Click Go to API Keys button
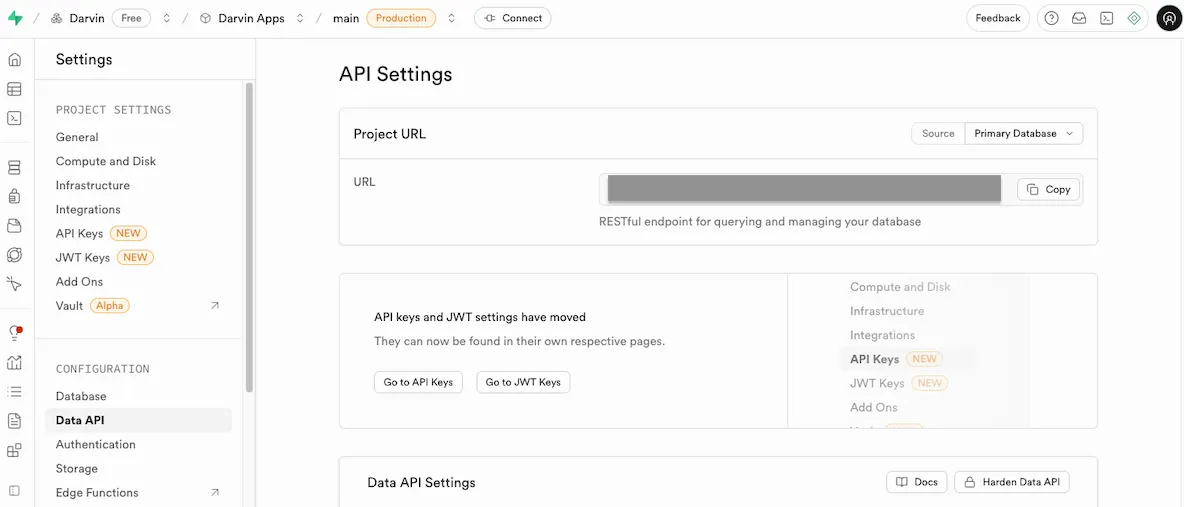This screenshot has width=1184, height=507. pyautogui.click(x=418, y=382)
